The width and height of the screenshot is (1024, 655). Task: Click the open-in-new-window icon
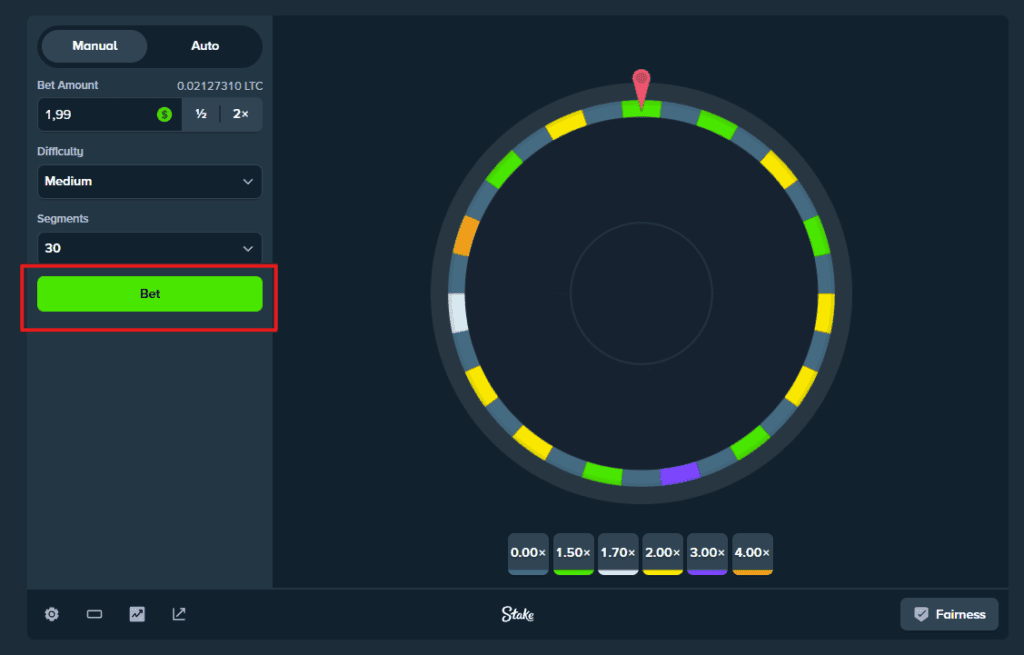(179, 614)
